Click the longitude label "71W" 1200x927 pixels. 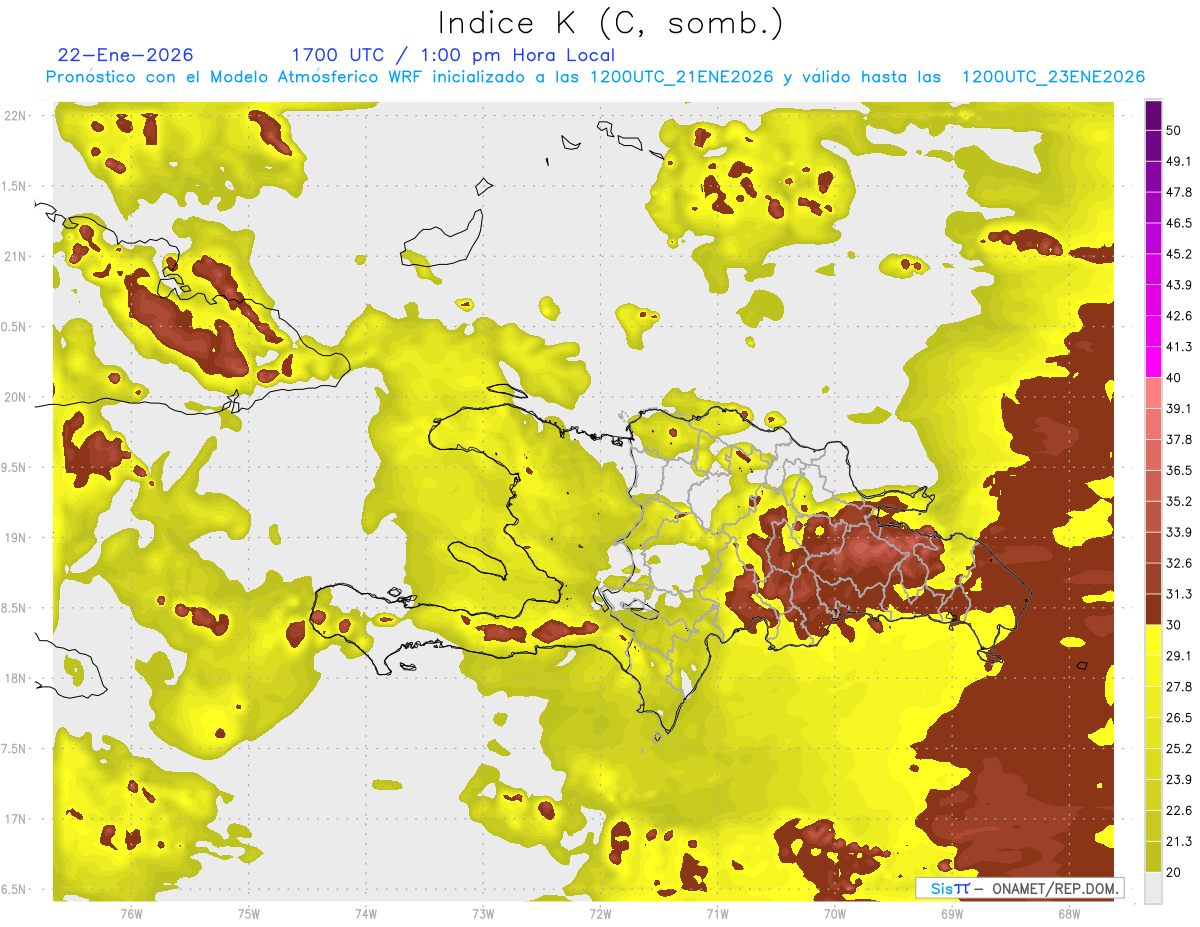click(717, 913)
